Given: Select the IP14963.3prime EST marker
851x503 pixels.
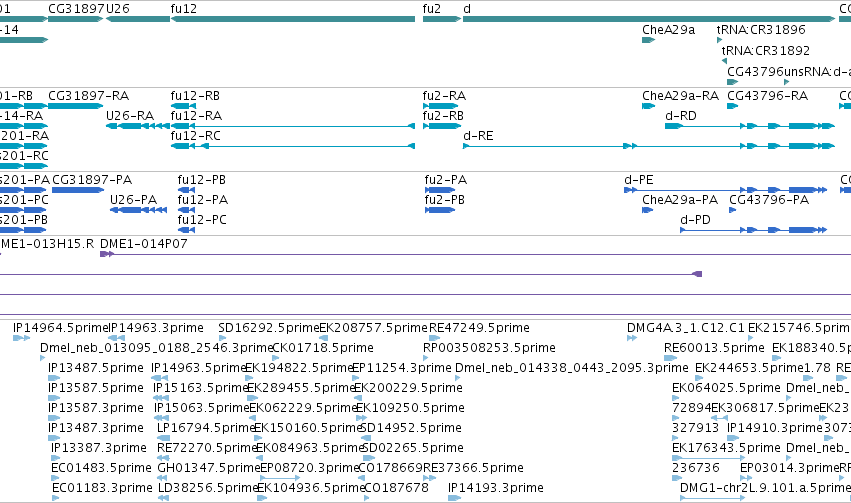Looking at the screenshot, I should point(117,338).
